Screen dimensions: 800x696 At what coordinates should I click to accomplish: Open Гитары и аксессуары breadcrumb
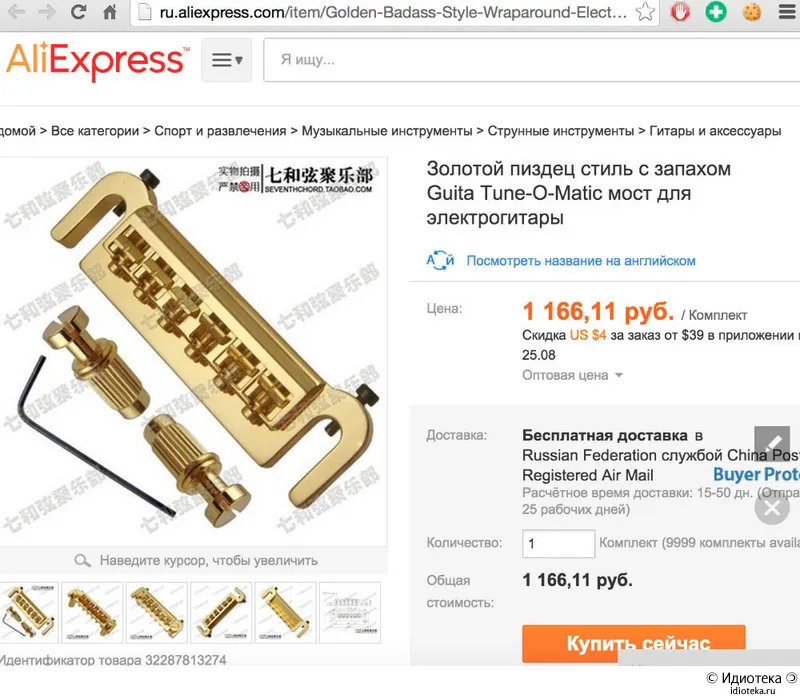coord(715,131)
